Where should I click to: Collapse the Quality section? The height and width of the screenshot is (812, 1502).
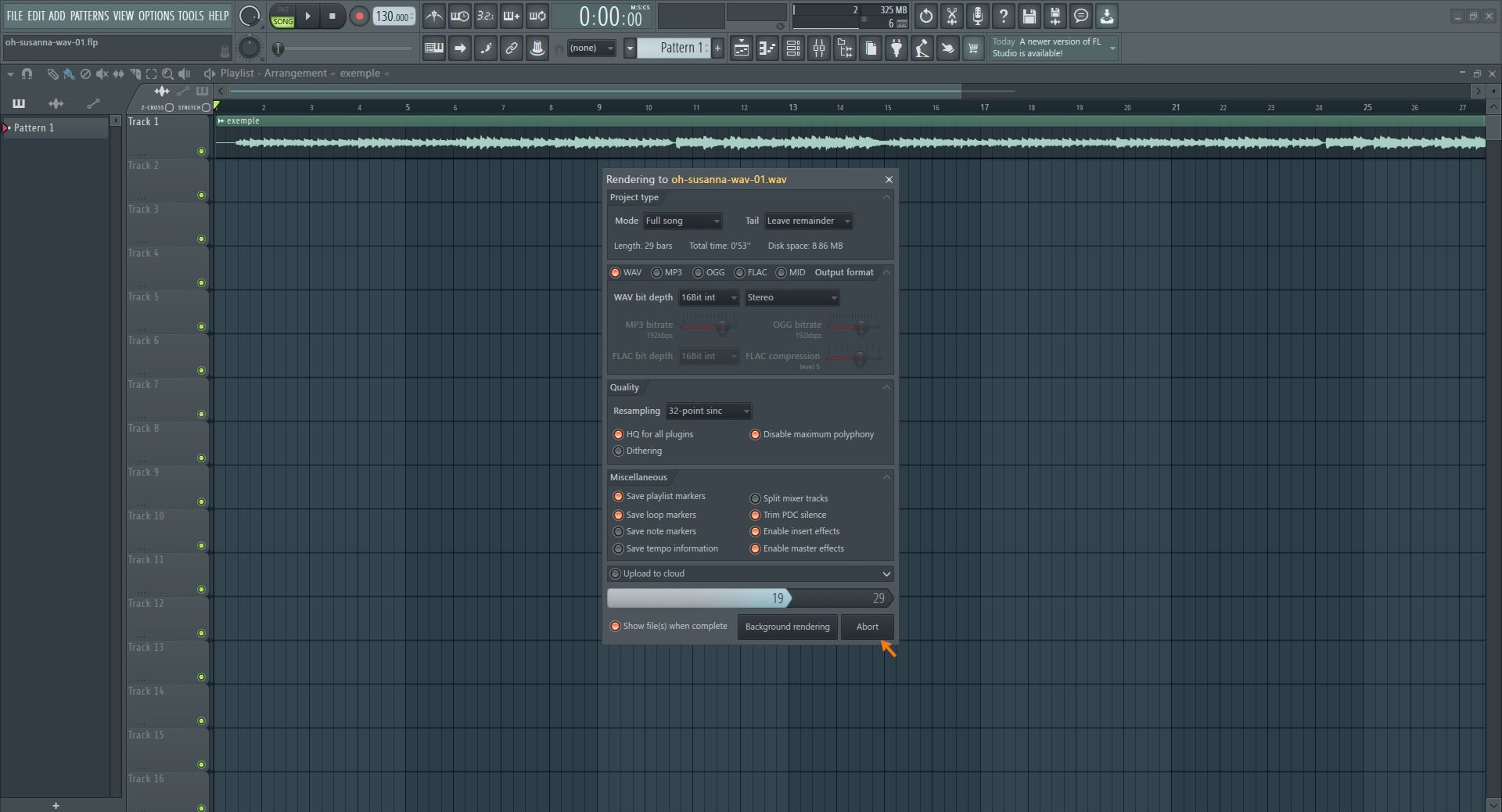pyautogui.click(x=886, y=387)
